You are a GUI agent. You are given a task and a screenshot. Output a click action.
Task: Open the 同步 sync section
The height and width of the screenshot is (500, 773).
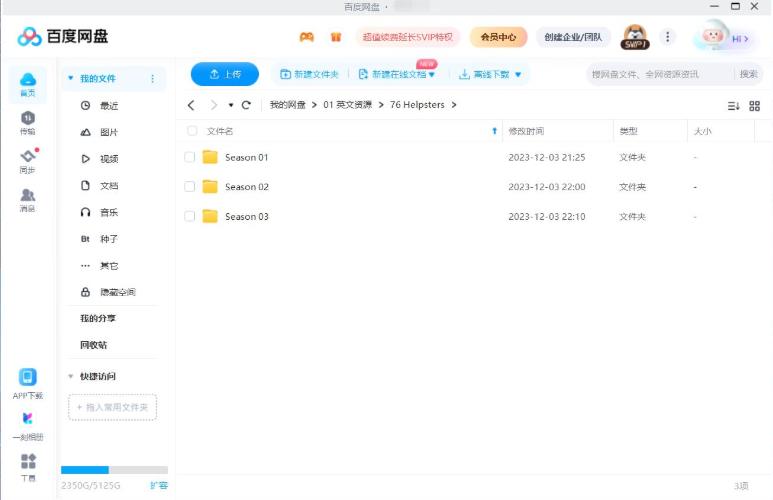click(28, 161)
